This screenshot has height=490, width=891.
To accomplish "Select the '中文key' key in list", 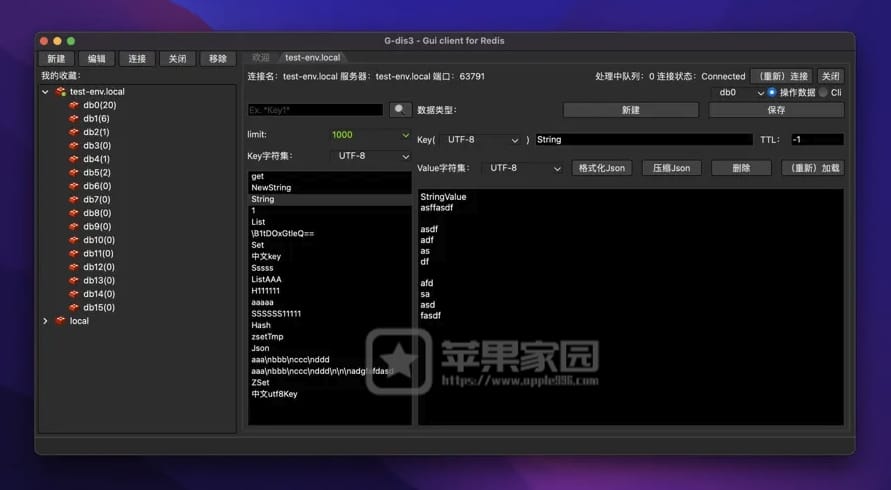I will 330,256.
